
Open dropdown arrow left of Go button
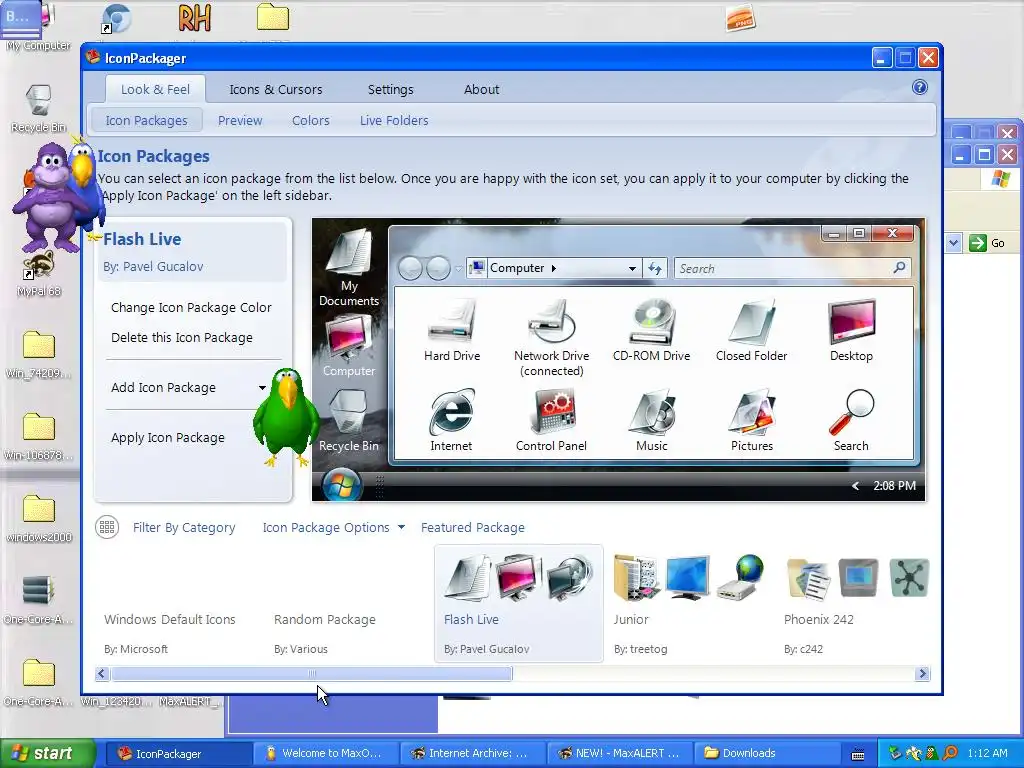pos(953,243)
